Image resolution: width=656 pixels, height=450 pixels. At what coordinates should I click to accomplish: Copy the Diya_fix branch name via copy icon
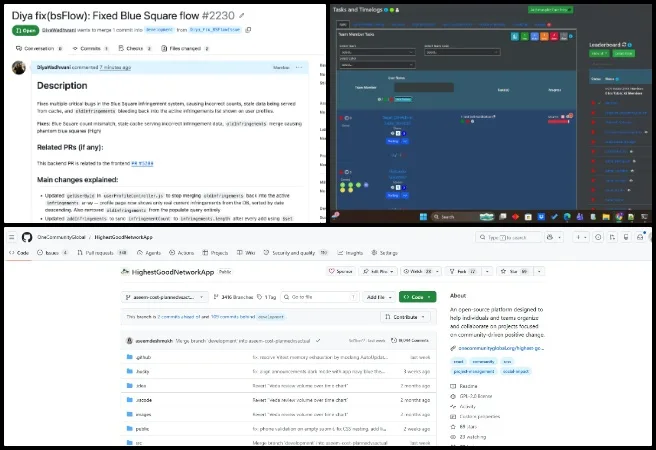pos(248,30)
